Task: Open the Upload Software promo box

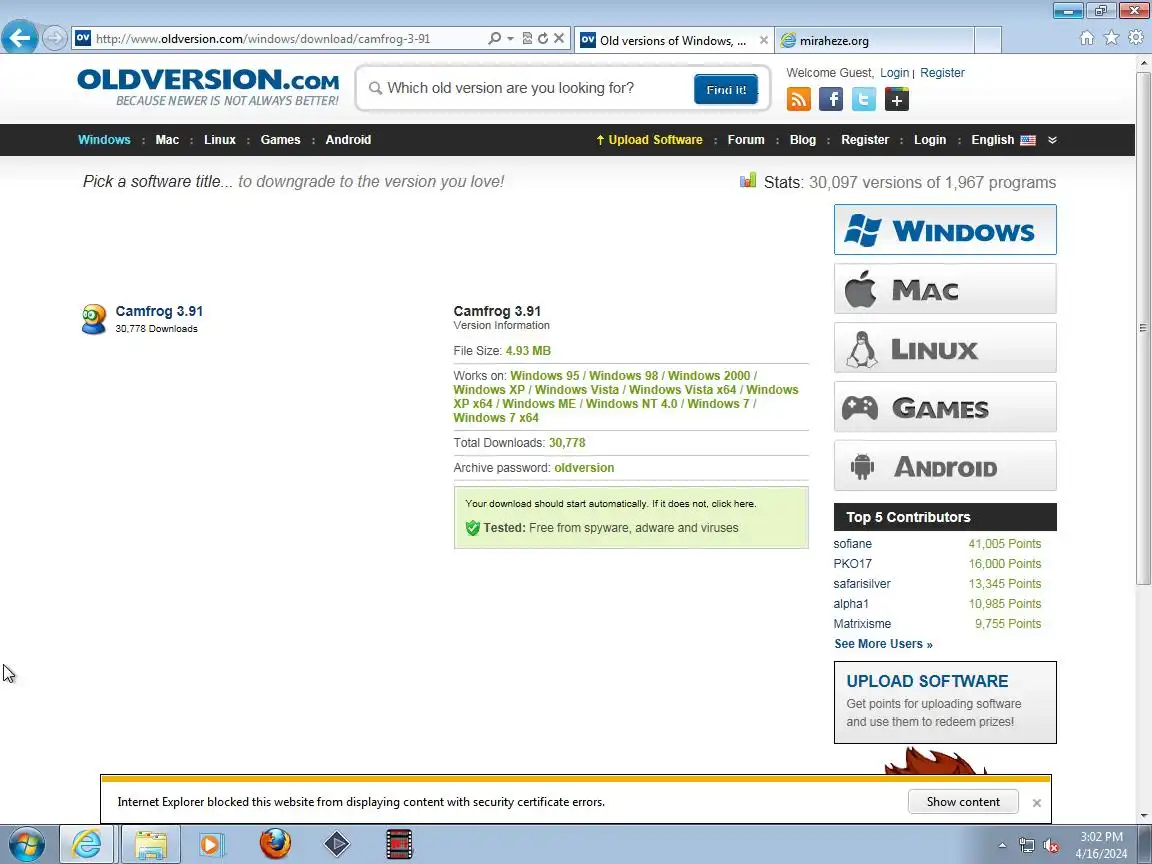Action: point(945,702)
